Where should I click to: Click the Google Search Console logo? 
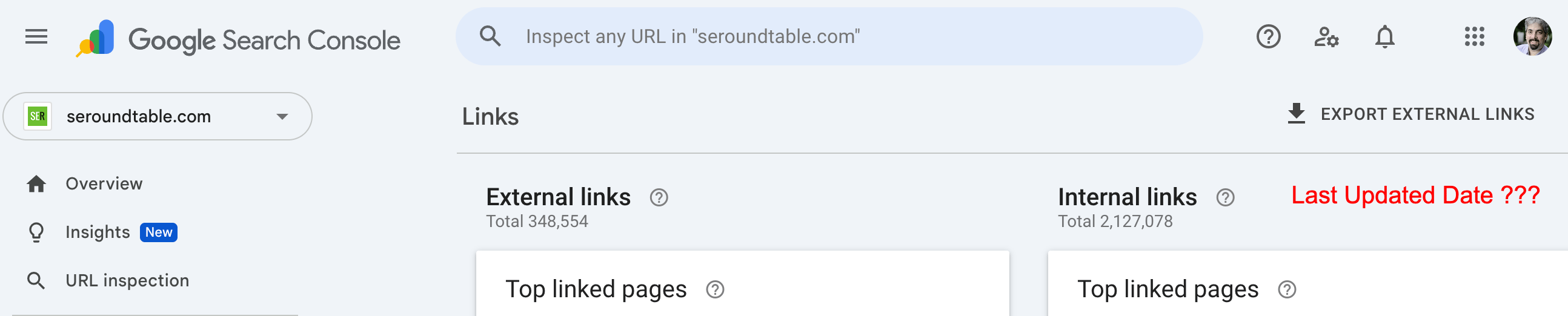(x=238, y=39)
